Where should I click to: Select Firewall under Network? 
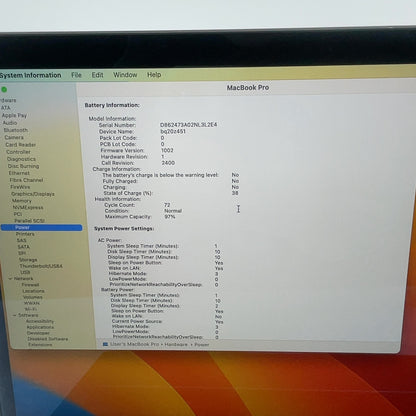click(x=30, y=285)
